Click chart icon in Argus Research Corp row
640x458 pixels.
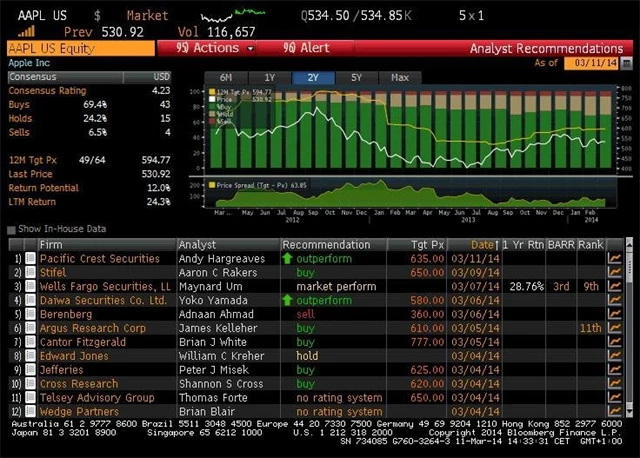(614, 329)
